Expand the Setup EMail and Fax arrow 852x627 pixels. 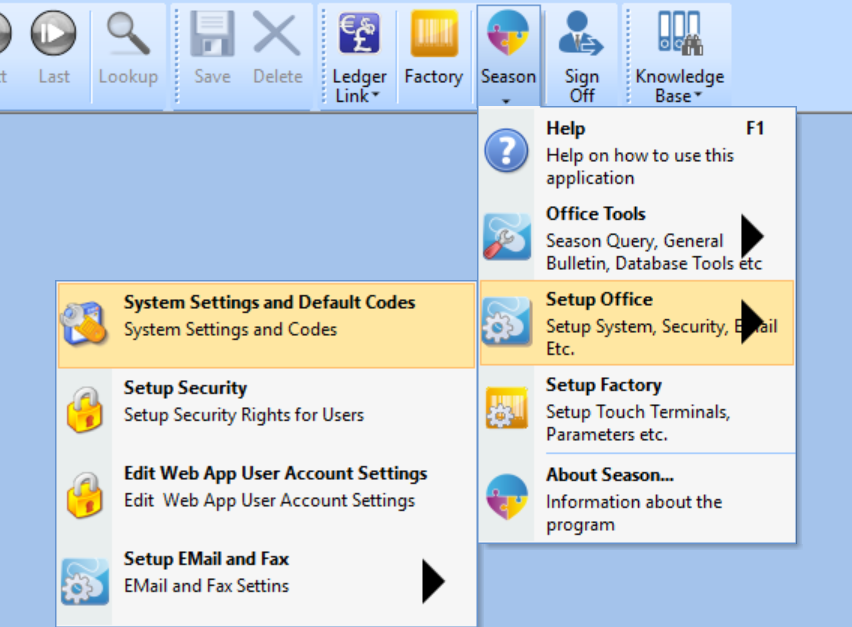click(x=433, y=581)
